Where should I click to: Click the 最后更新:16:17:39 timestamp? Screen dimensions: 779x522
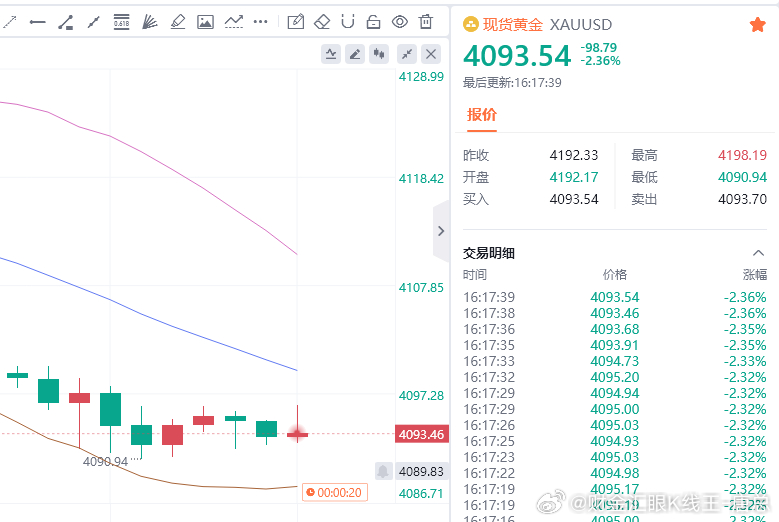[x=512, y=82]
